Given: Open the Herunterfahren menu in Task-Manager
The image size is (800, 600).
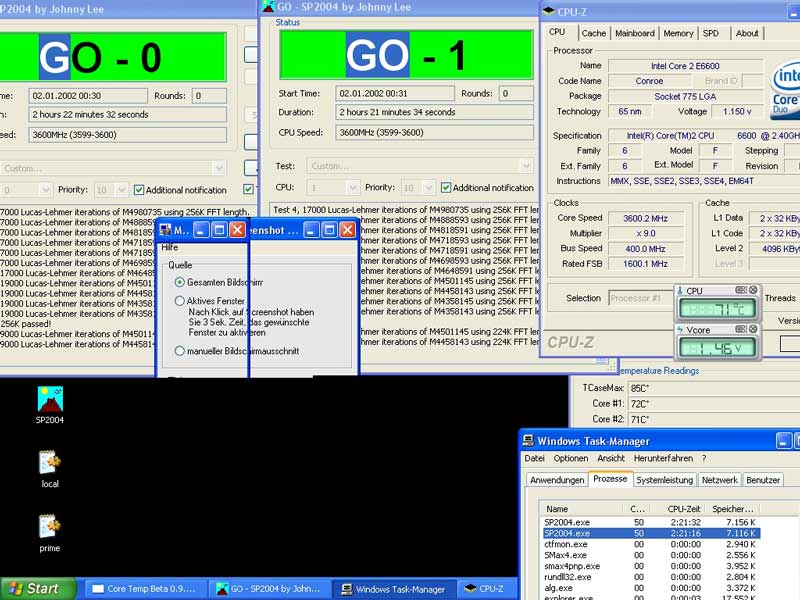Looking at the screenshot, I should [663, 458].
